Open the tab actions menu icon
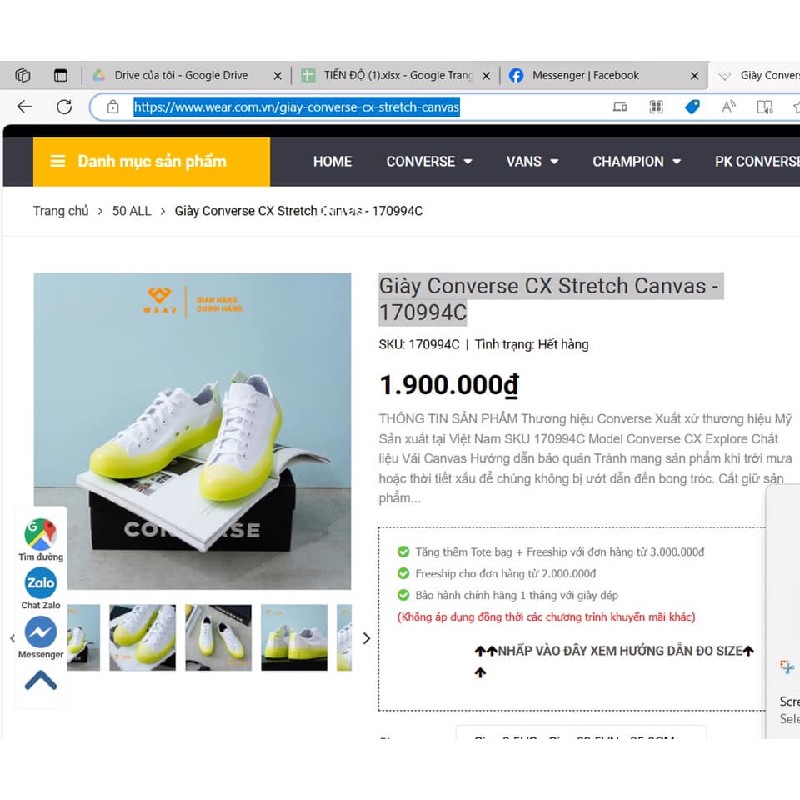The width and height of the screenshot is (800, 800). [60, 76]
